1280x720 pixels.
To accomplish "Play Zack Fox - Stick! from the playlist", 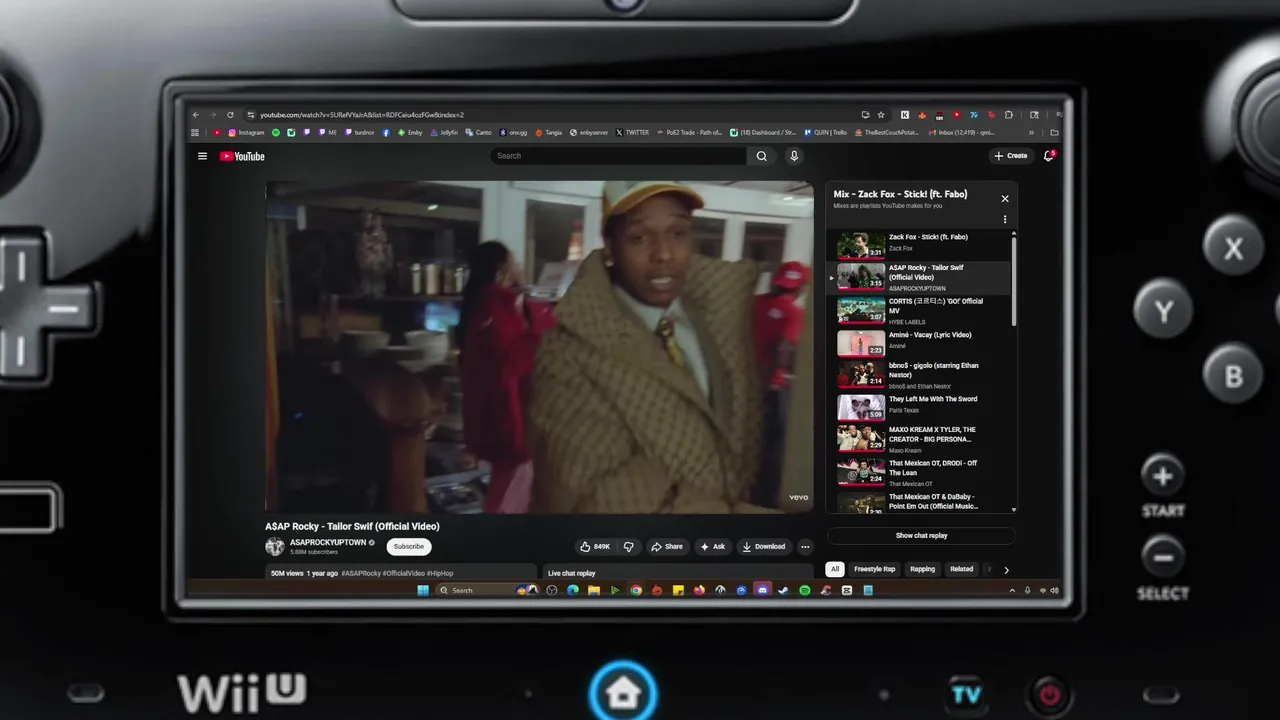I will click(x=920, y=244).
